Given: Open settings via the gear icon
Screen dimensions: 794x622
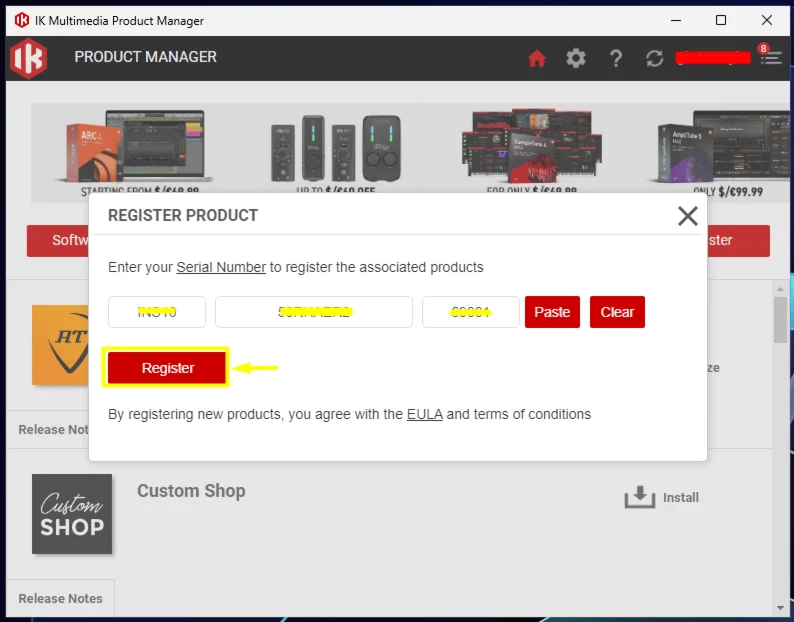Looking at the screenshot, I should pyautogui.click(x=576, y=58).
